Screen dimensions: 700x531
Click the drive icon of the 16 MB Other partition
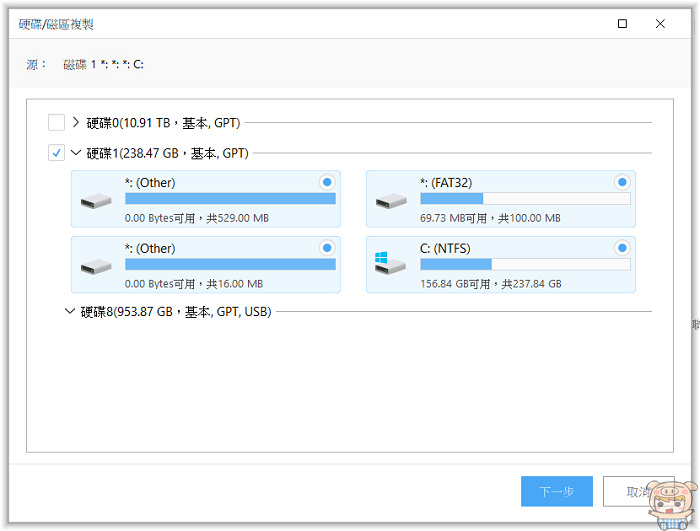(96, 266)
